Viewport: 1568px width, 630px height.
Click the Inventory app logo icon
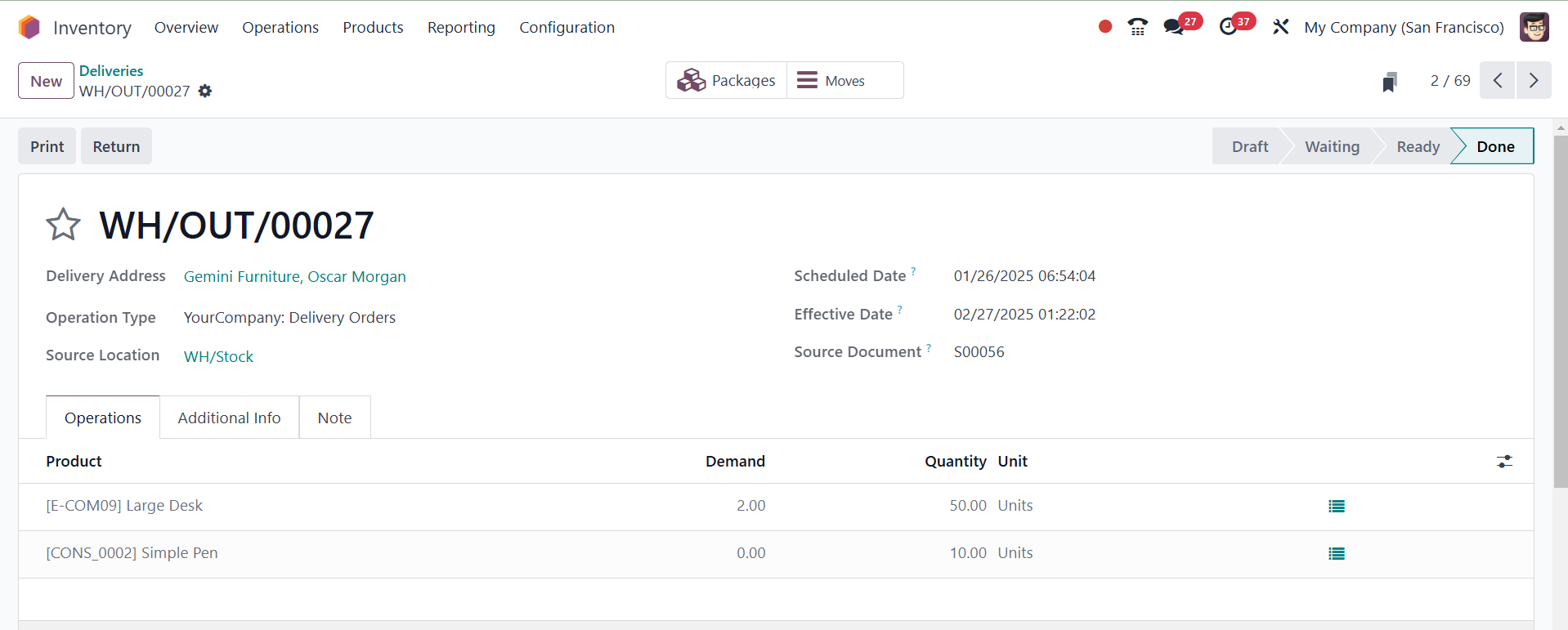(29, 27)
